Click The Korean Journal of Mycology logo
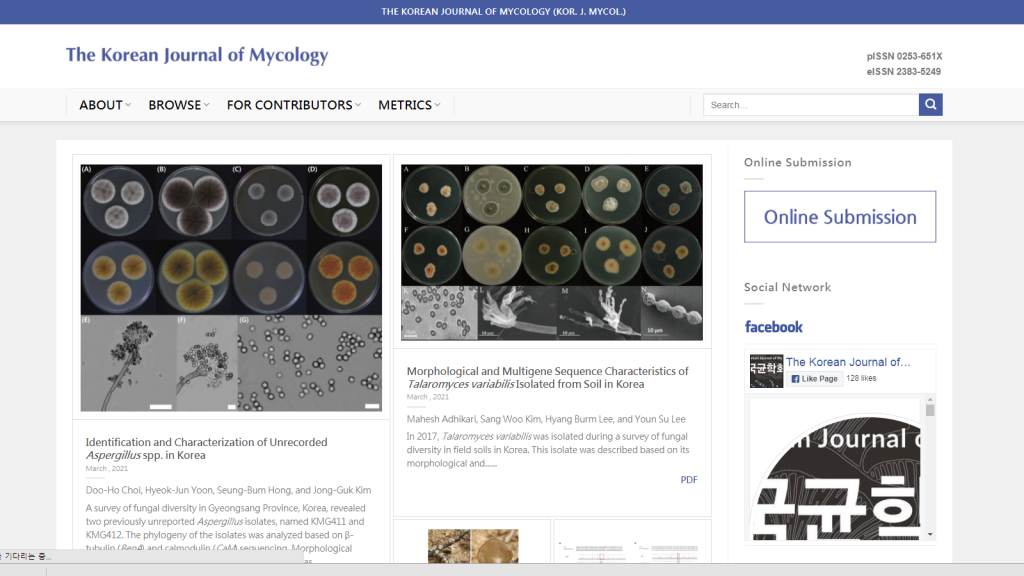The height and width of the screenshot is (576, 1024). pyautogui.click(x=197, y=56)
